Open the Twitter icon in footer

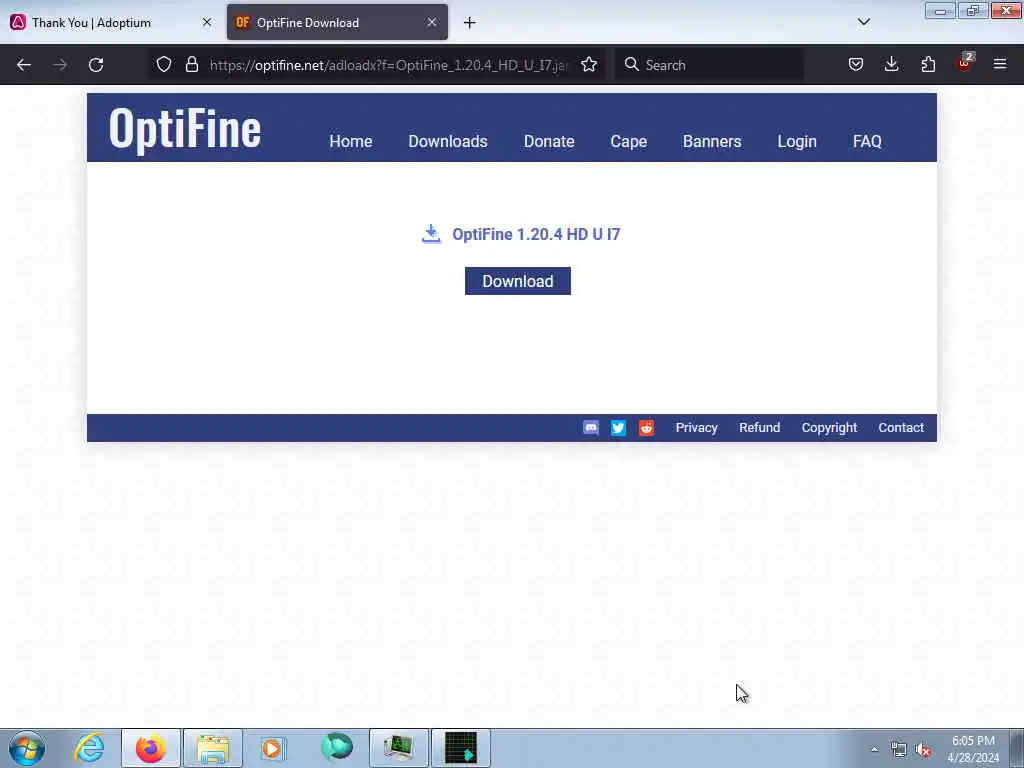618,428
